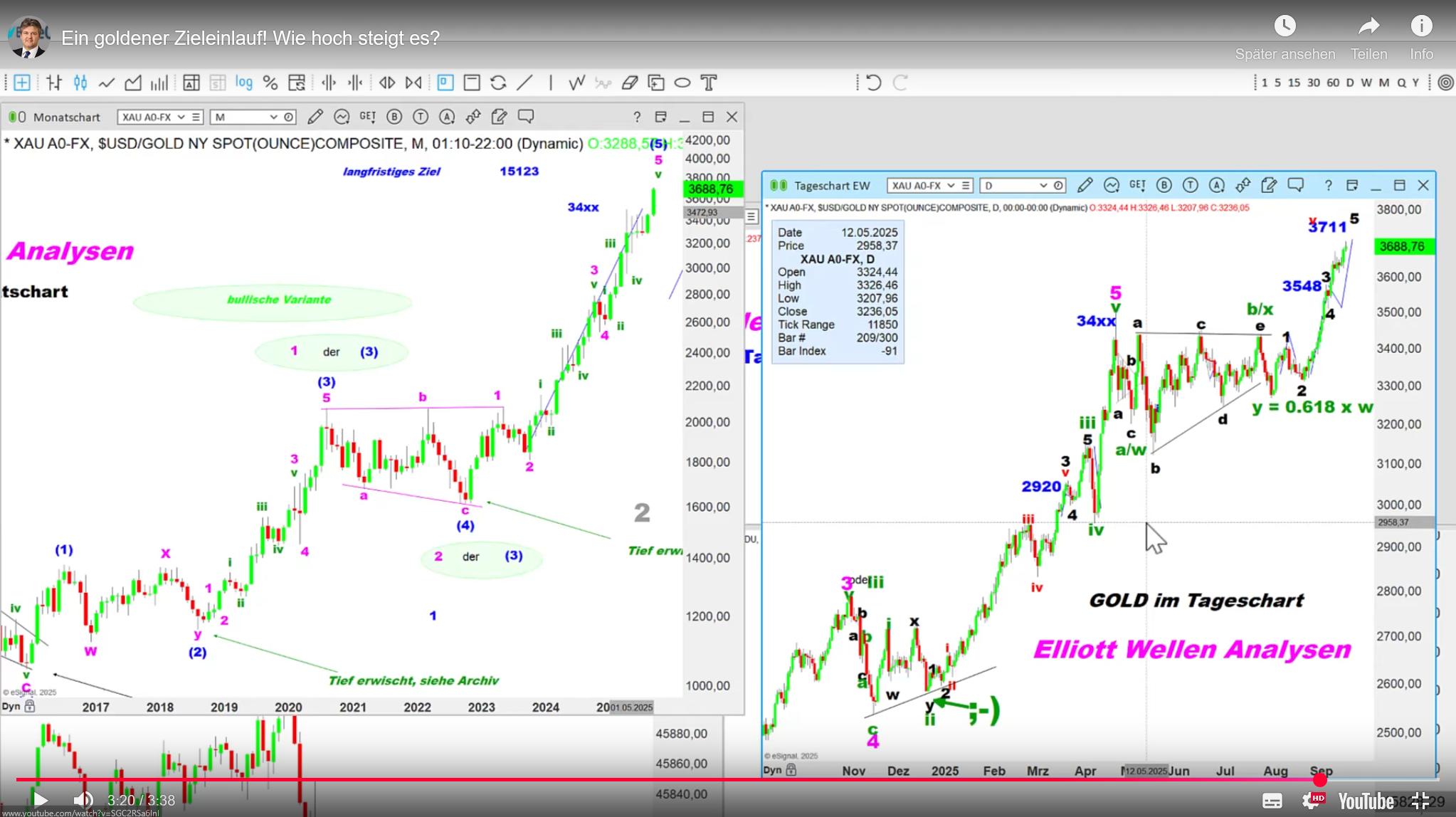
Task: Click the red video progress bar scrubber
Action: coord(1320,780)
